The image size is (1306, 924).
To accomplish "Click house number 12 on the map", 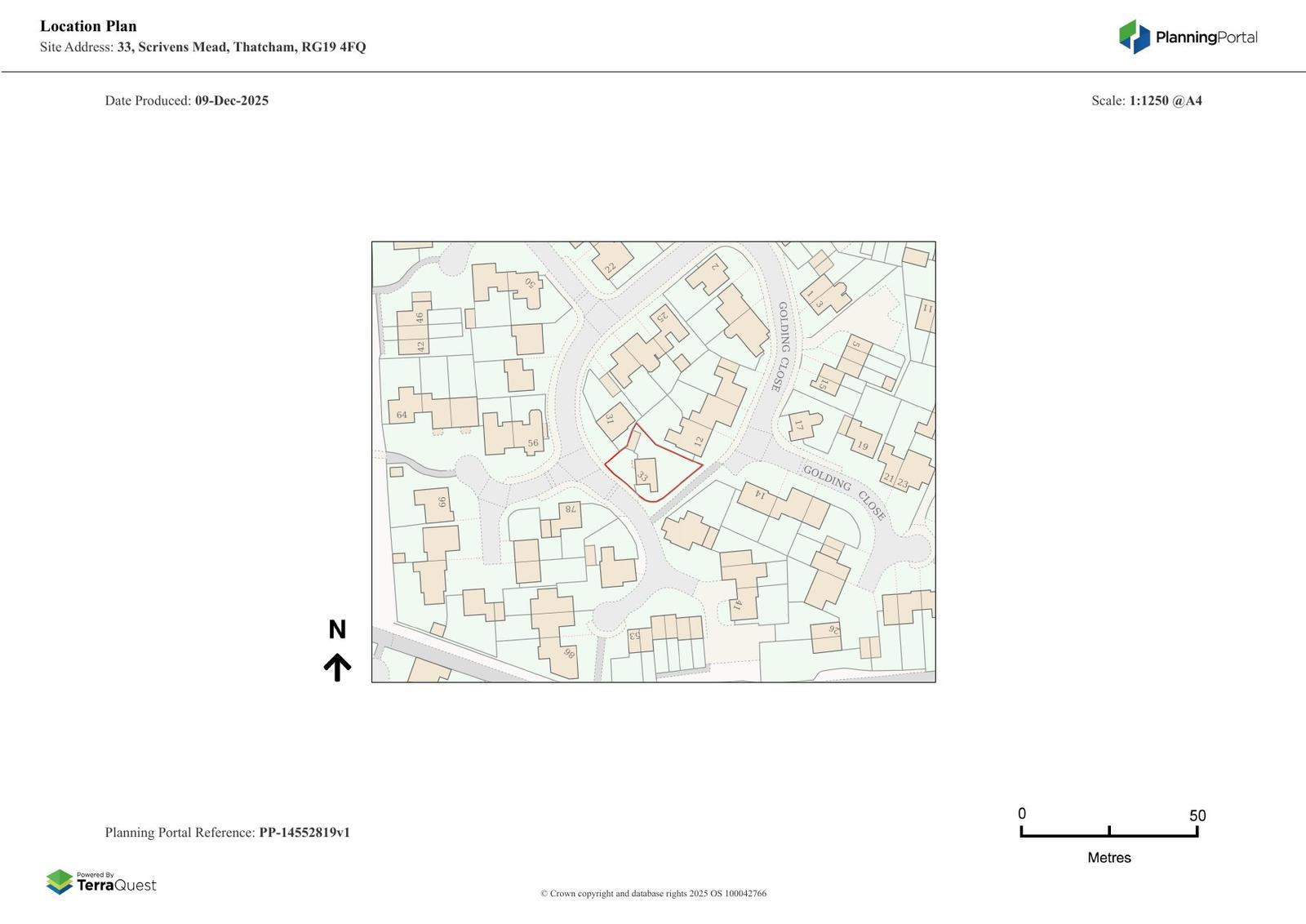I will (699, 441).
